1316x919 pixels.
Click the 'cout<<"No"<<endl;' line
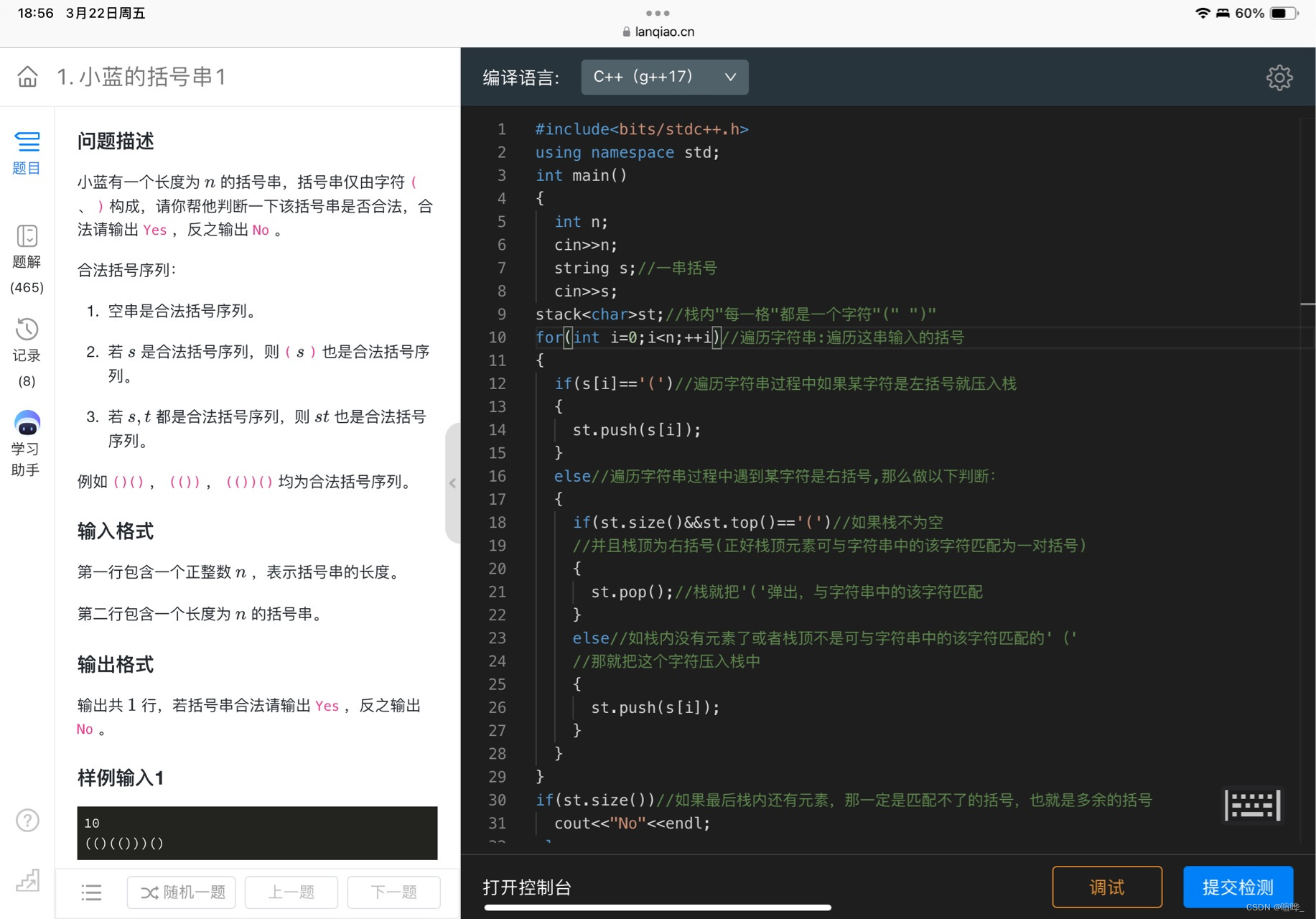click(633, 824)
